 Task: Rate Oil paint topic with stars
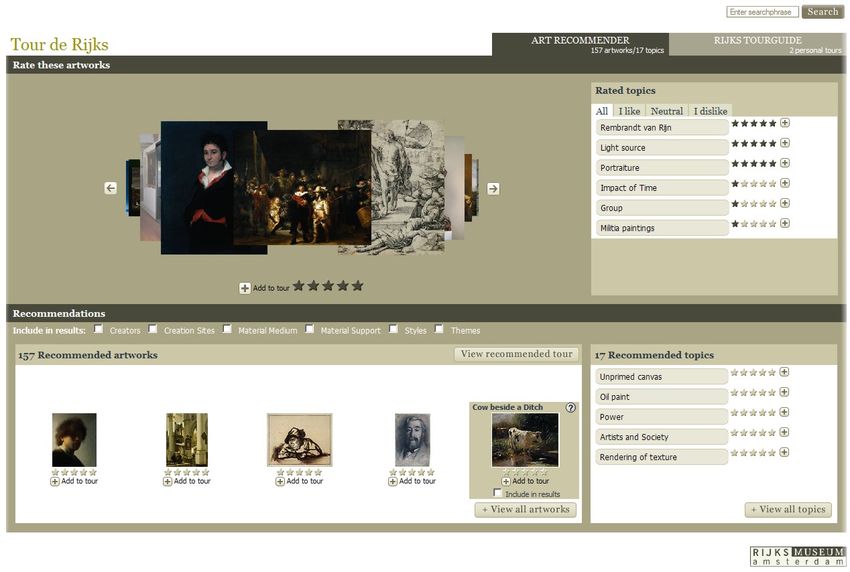pos(753,393)
